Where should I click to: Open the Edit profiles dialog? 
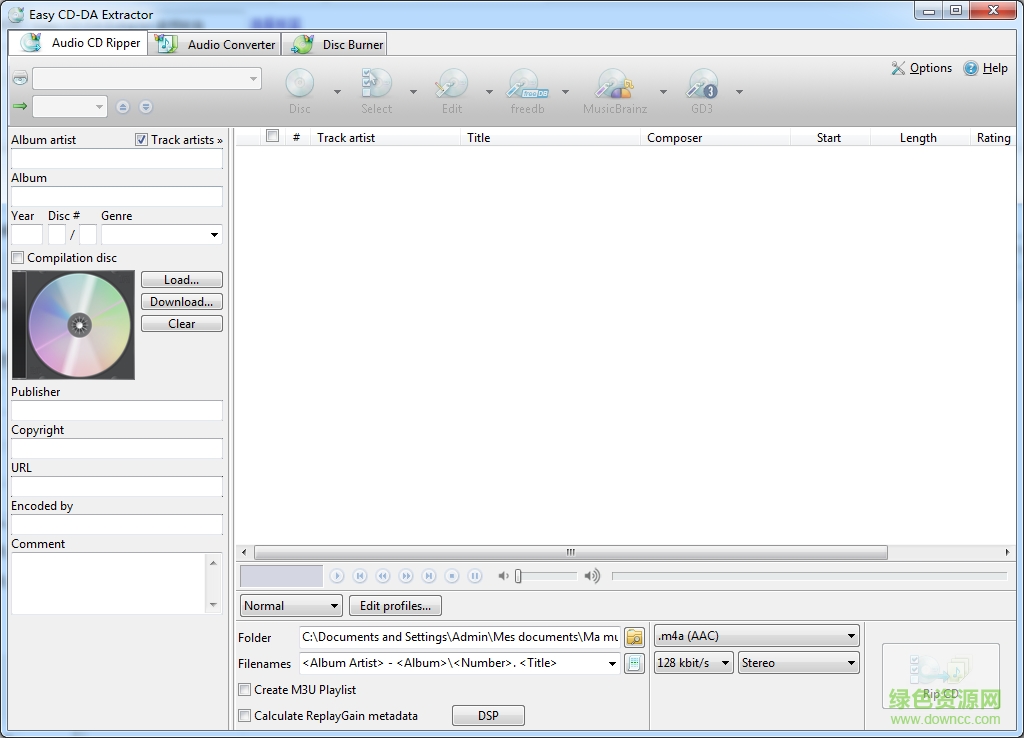[x=395, y=605]
